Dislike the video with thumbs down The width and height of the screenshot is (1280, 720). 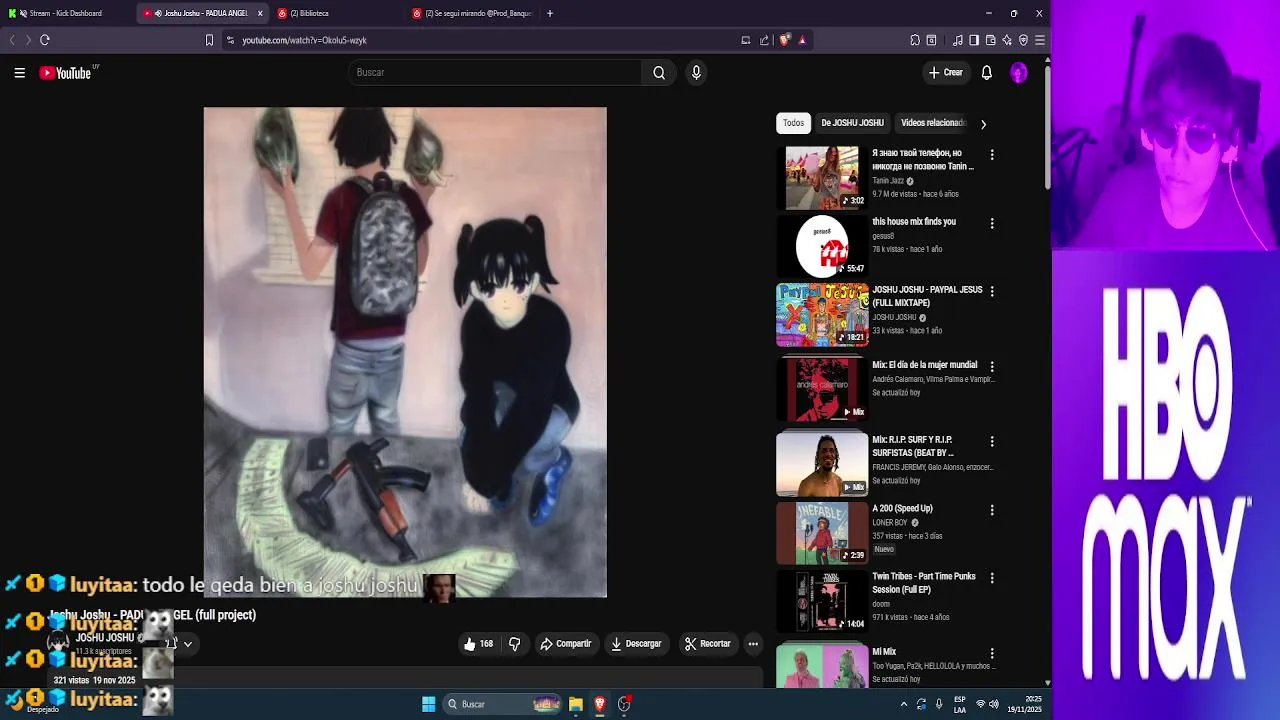pyautogui.click(x=514, y=644)
